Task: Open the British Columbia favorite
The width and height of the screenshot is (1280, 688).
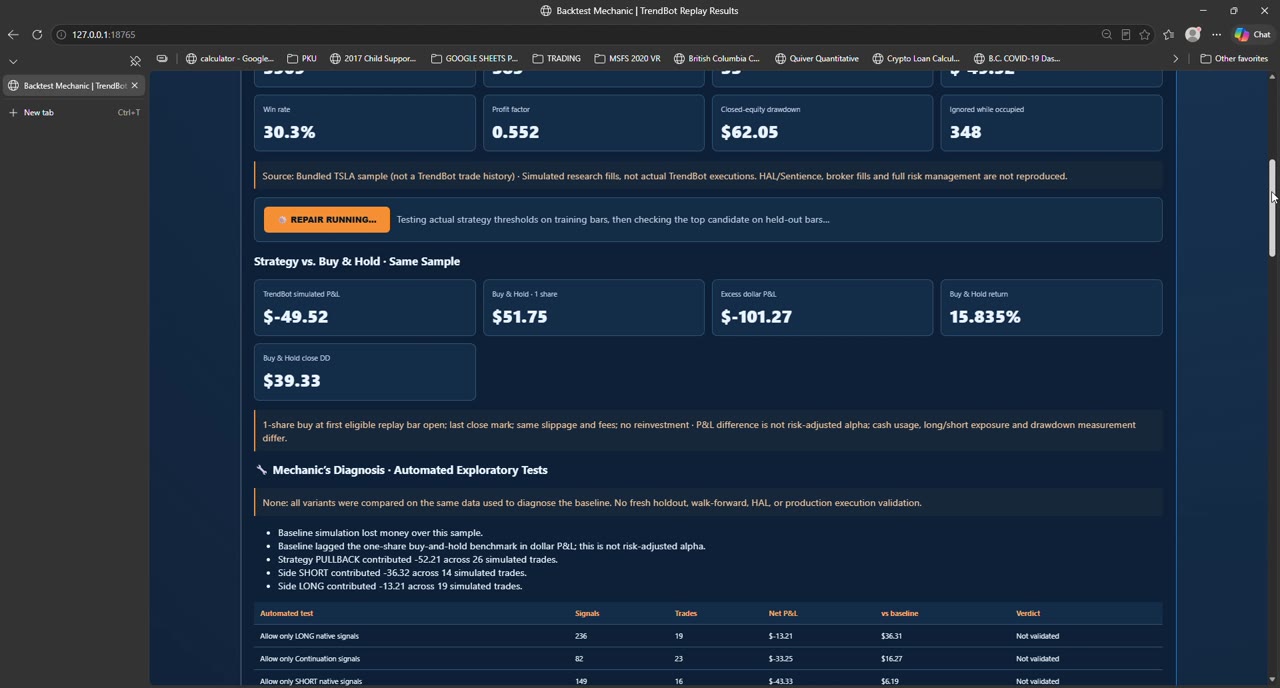Action: (x=717, y=58)
